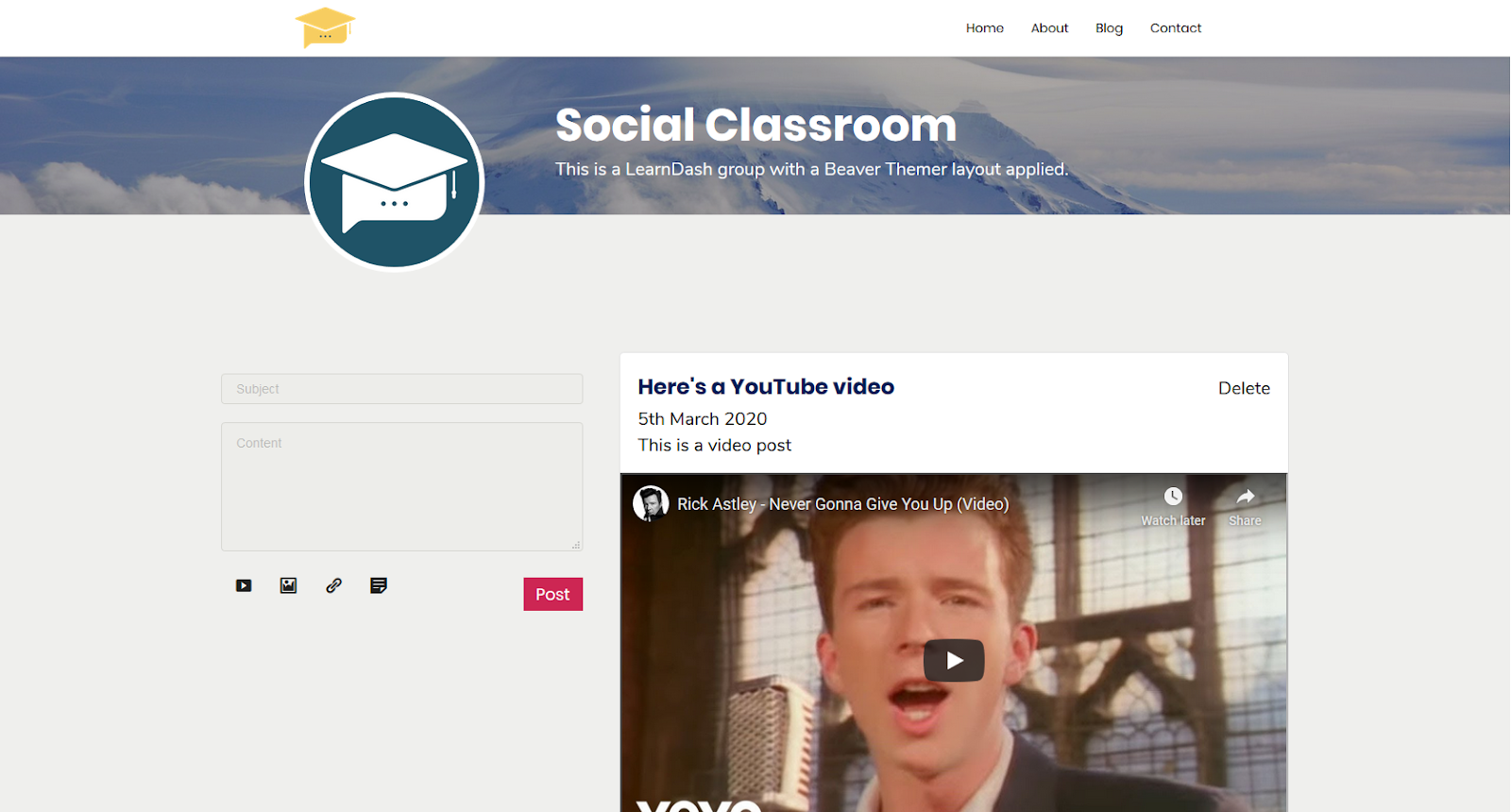Click the Rick Astley channel avatar
The width and height of the screenshot is (1511, 812).
click(651, 504)
